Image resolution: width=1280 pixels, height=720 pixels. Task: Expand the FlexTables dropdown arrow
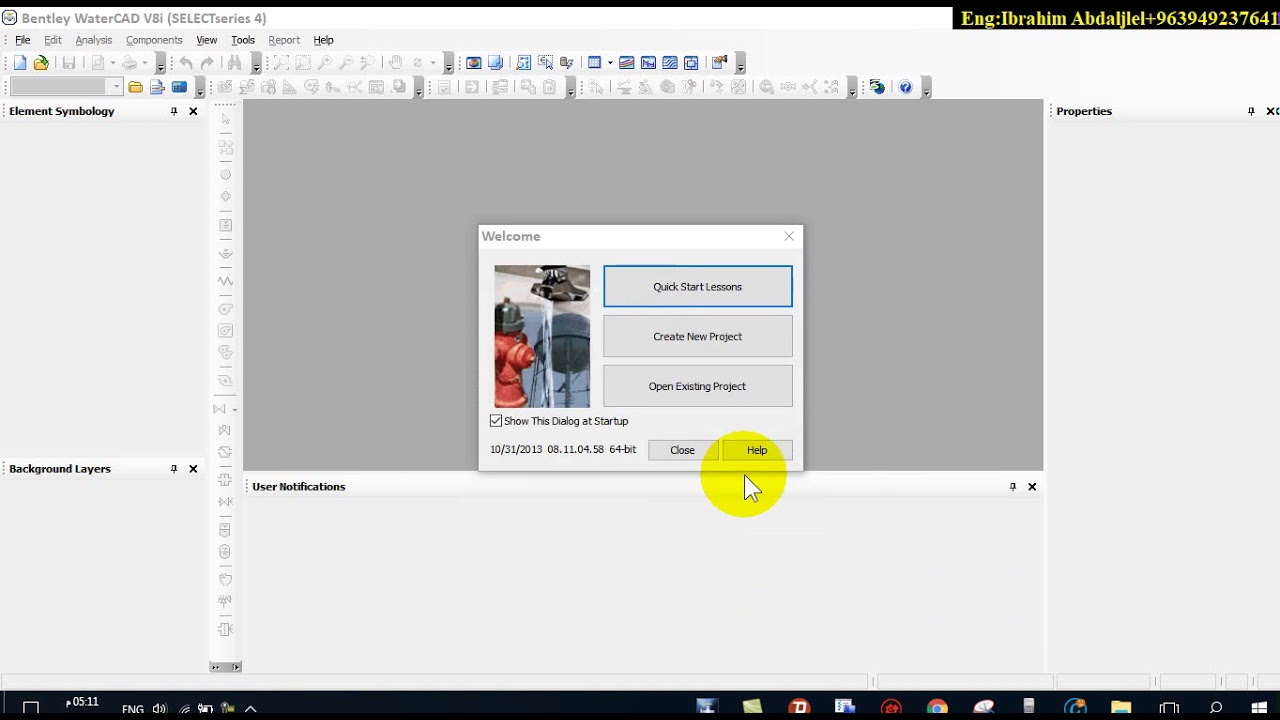610,63
